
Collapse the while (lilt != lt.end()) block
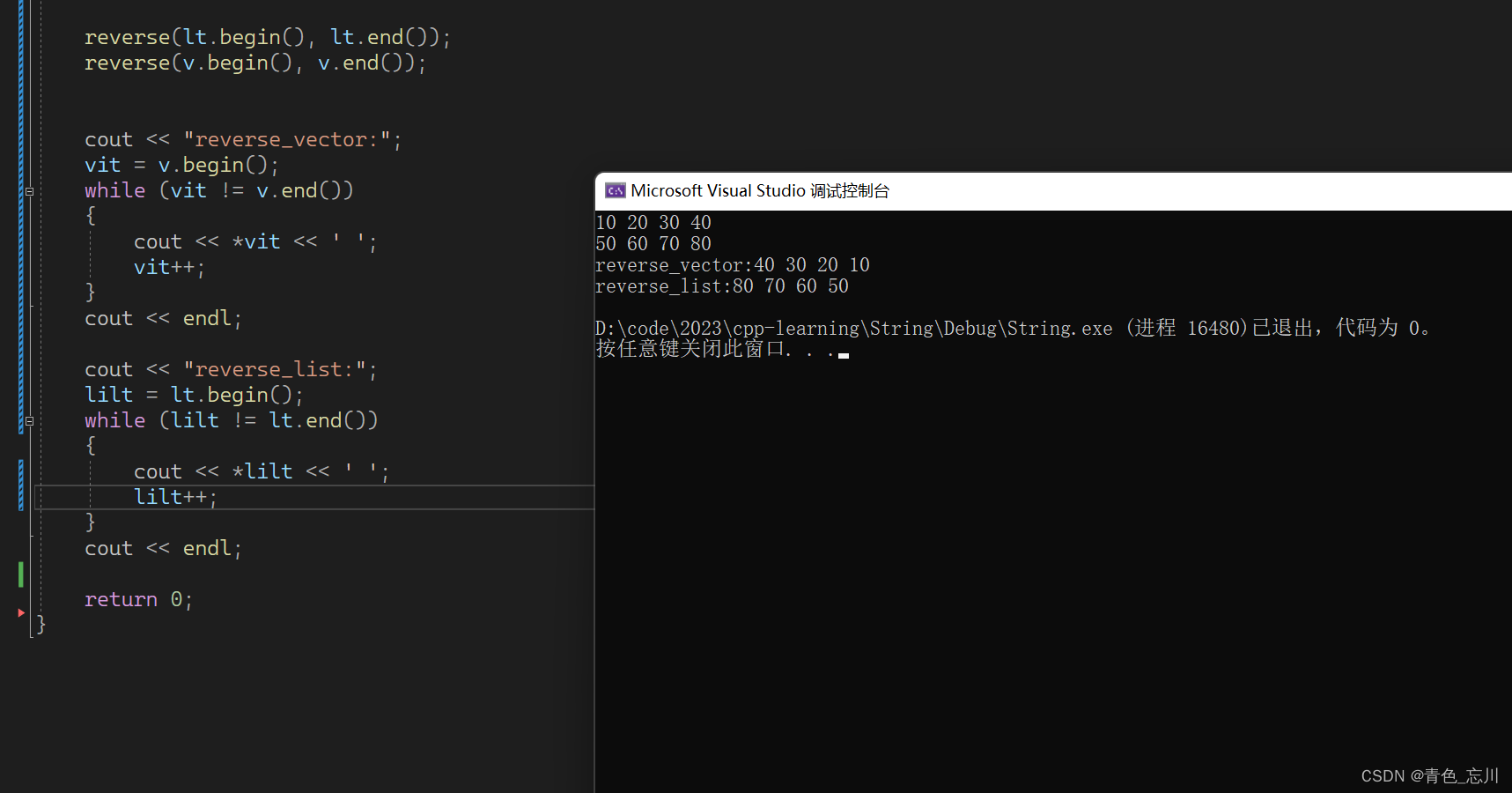coord(29,421)
